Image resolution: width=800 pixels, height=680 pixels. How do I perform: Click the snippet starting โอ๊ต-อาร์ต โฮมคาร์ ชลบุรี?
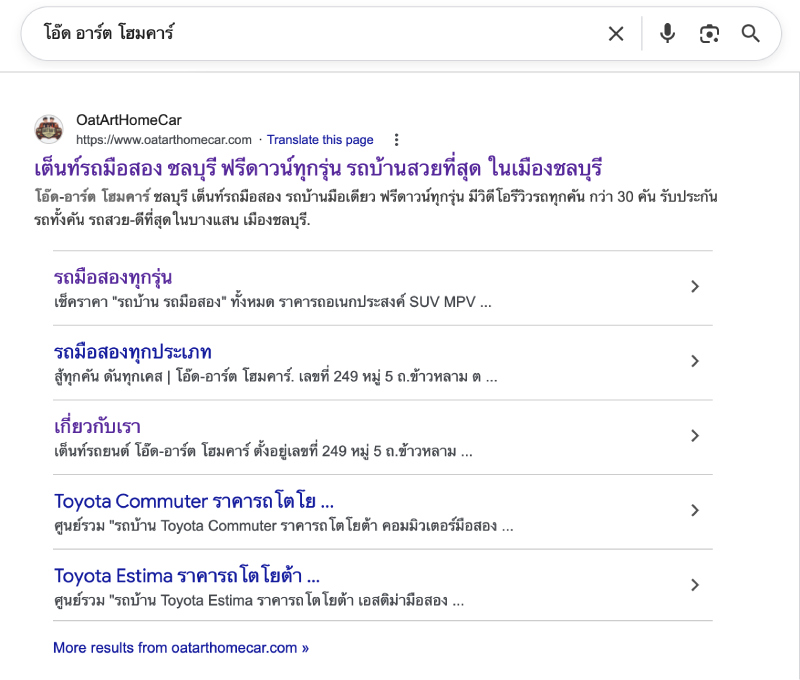(376, 208)
